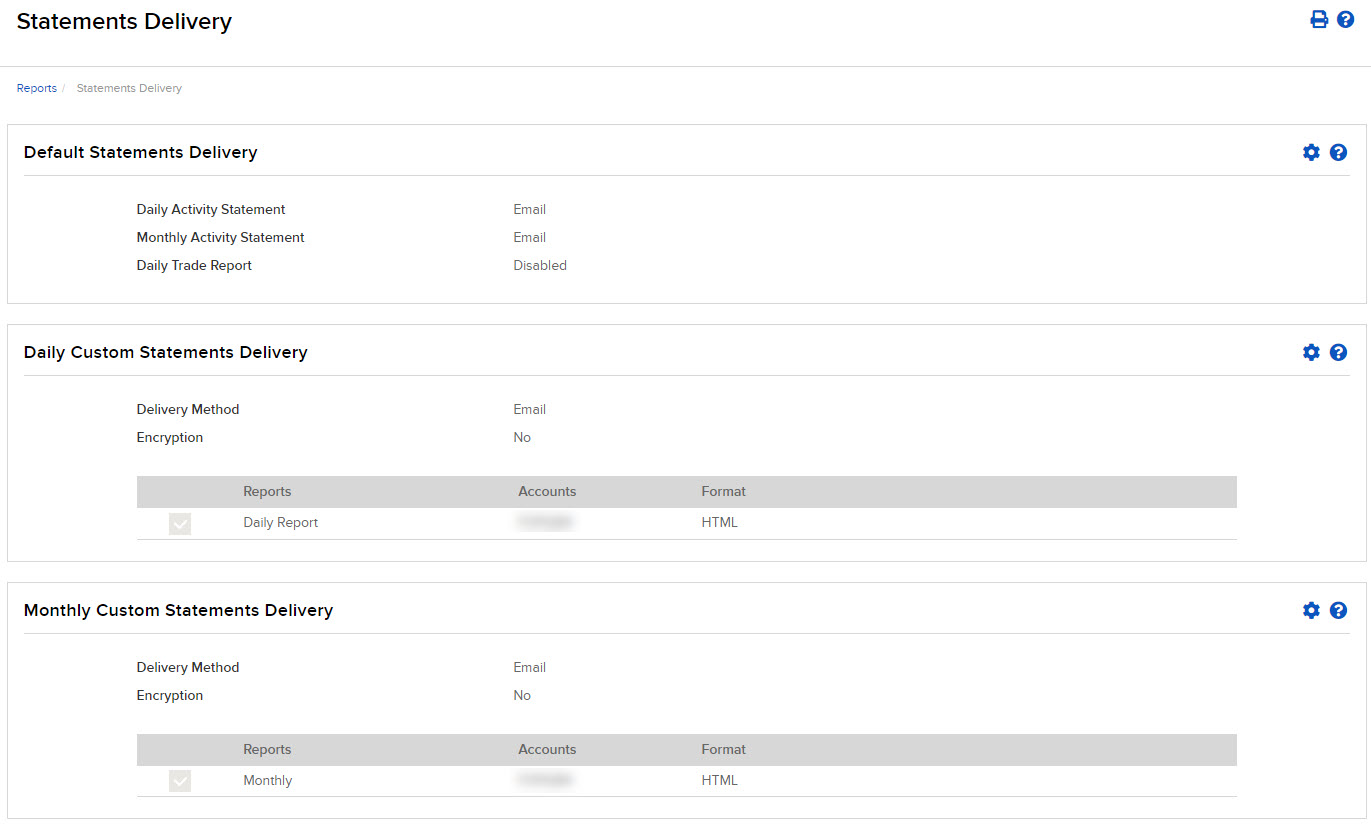Screen dimensions: 1371x824
Task: Click Accounts column header in daily table
Action: coord(547,491)
